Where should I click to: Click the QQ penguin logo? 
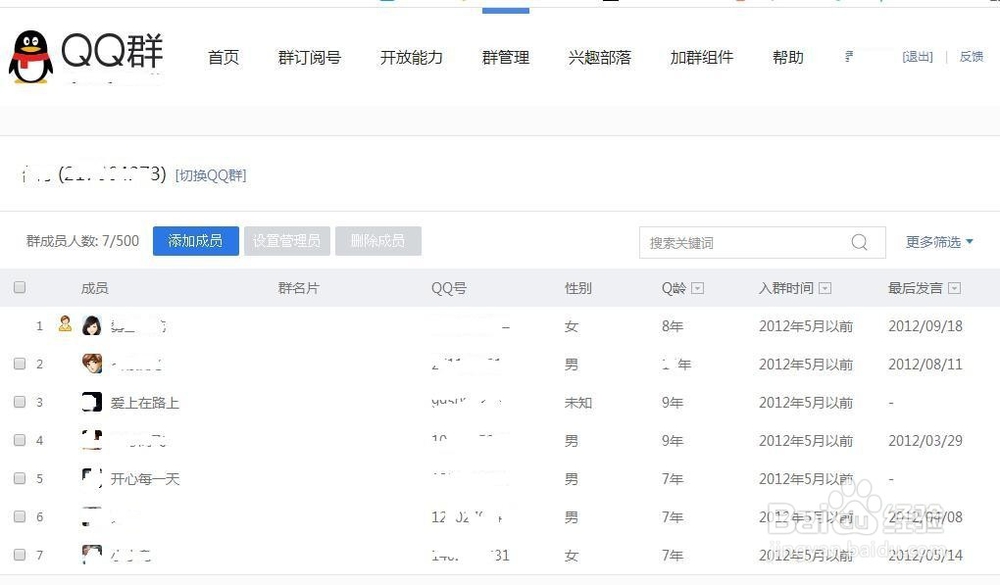click(30, 57)
